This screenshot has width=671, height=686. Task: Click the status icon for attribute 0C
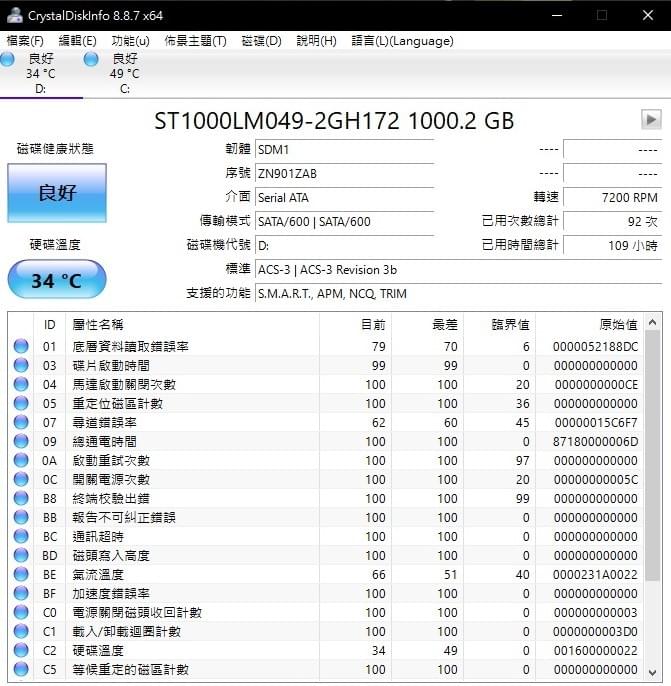pos(21,479)
